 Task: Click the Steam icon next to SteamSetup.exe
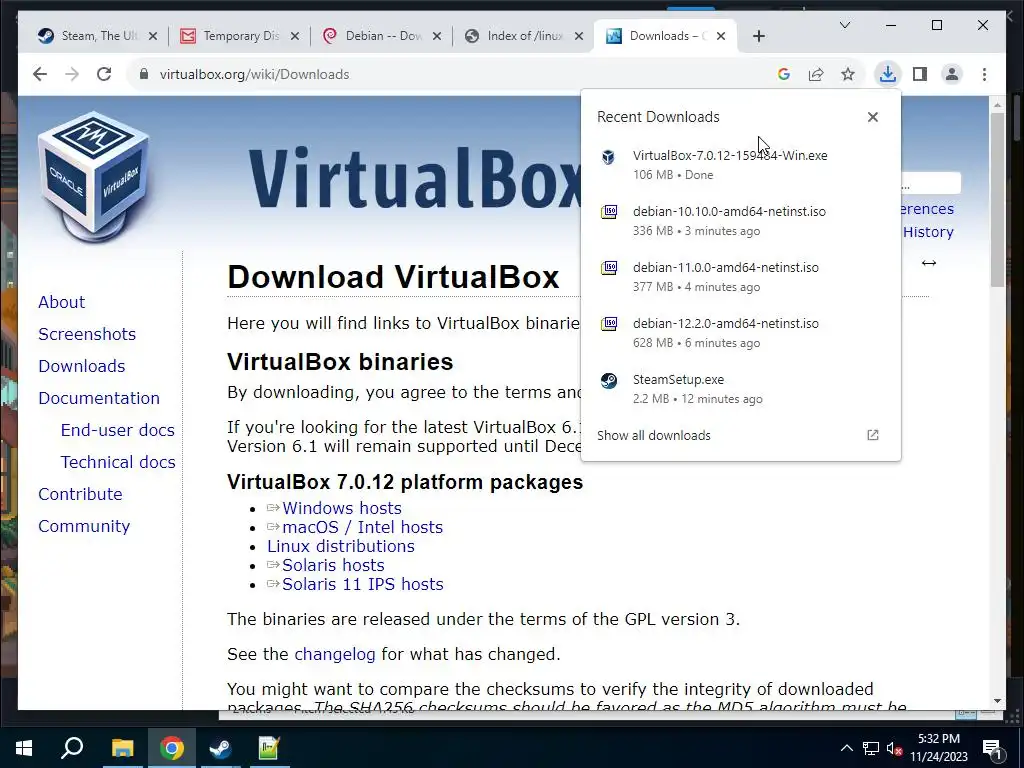pyautogui.click(x=609, y=380)
